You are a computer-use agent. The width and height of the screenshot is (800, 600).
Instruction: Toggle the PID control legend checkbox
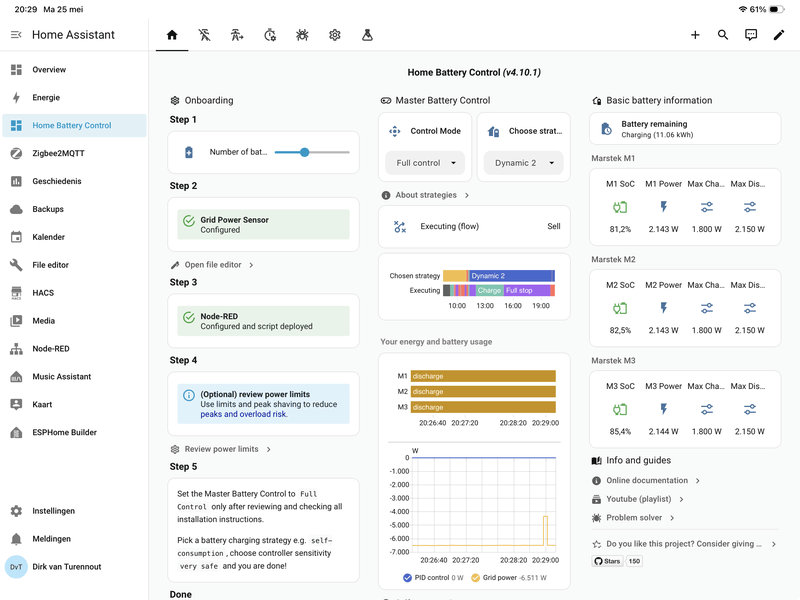(x=407, y=578)
